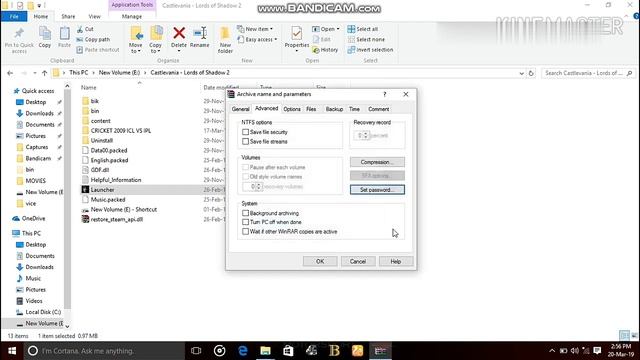Click the Task View taskbar icon

[196, 351]
